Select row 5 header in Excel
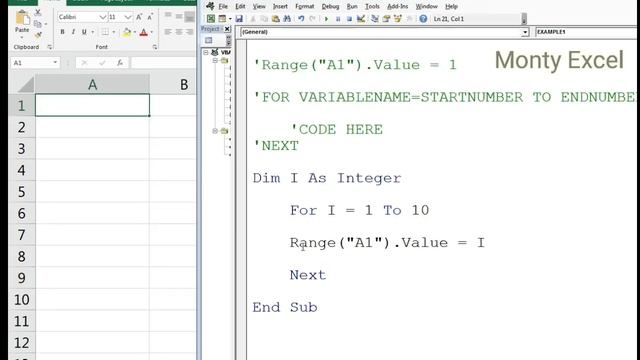 point(22,192)
